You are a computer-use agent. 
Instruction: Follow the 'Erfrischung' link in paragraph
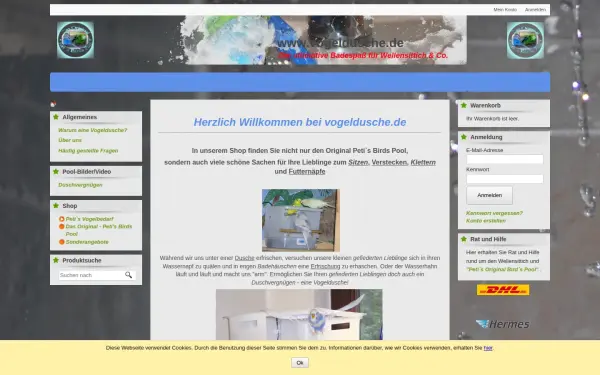325,266
